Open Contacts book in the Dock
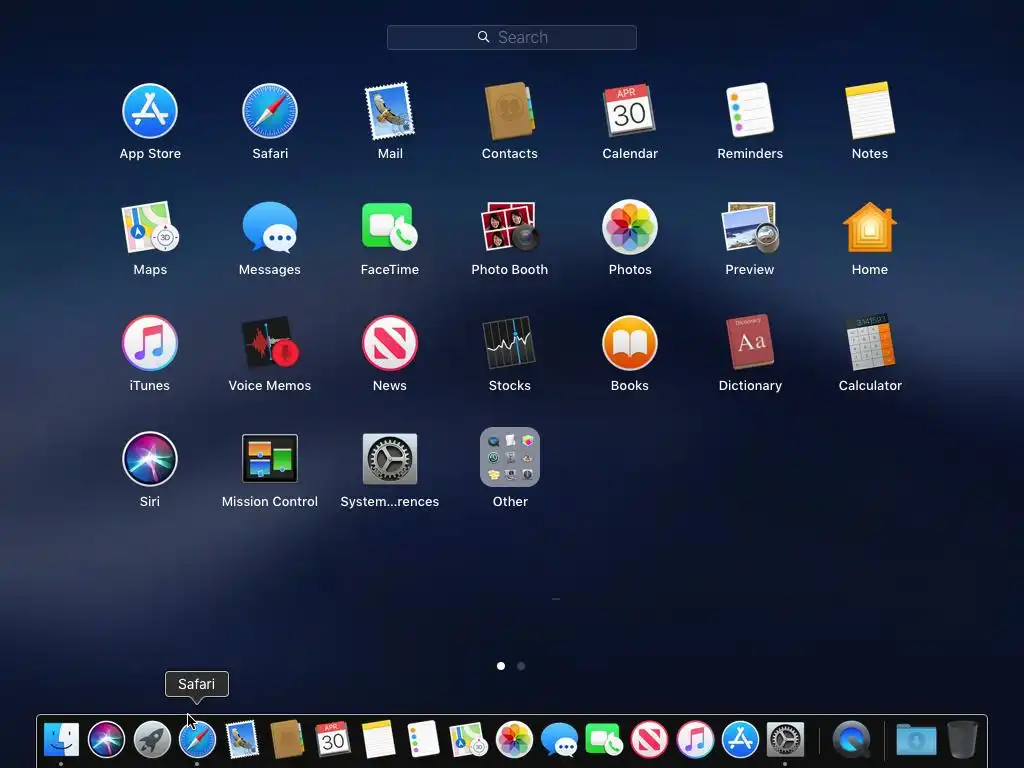Screen dimensions: 1024x768 (287, 739)
